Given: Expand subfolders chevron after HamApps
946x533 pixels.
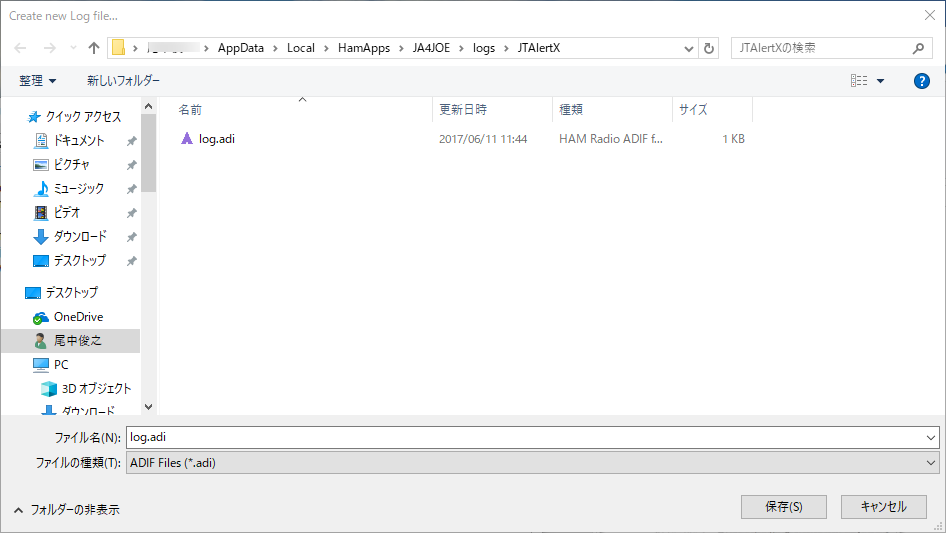Looking at the screenshot, I should (x=401, y=48).
